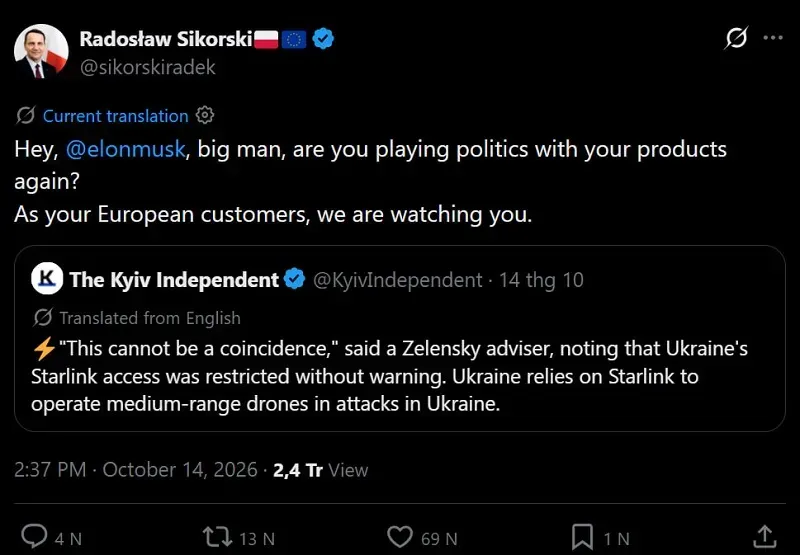This screenshot has height=555, width=800.
Task: Open the quoted tweet about Starlink
Action: (x=399, y=339)
